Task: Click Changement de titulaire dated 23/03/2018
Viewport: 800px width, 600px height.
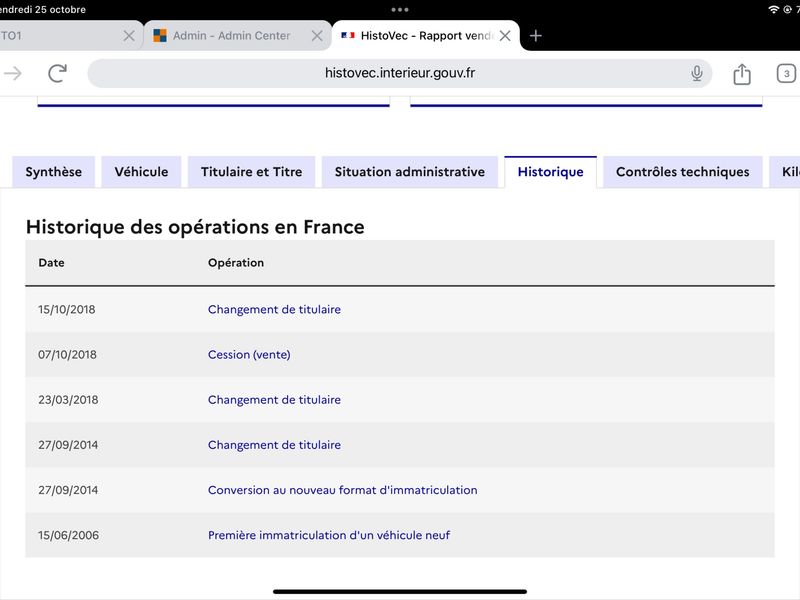Action: [x=274, y=399]
